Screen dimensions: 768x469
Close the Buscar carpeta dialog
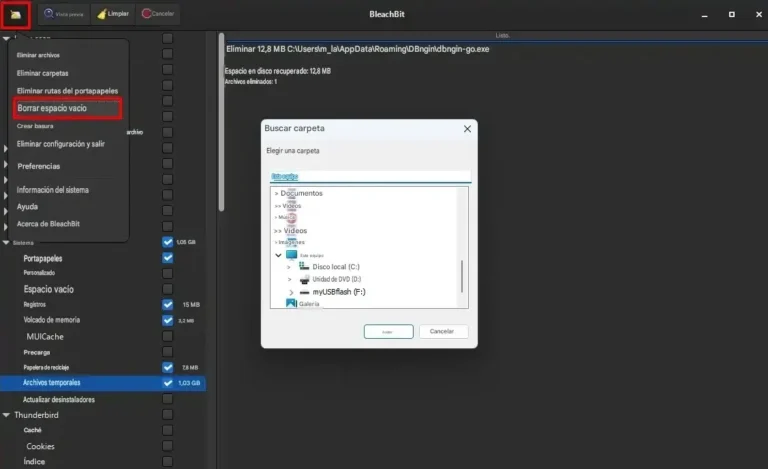coord(467,129)
